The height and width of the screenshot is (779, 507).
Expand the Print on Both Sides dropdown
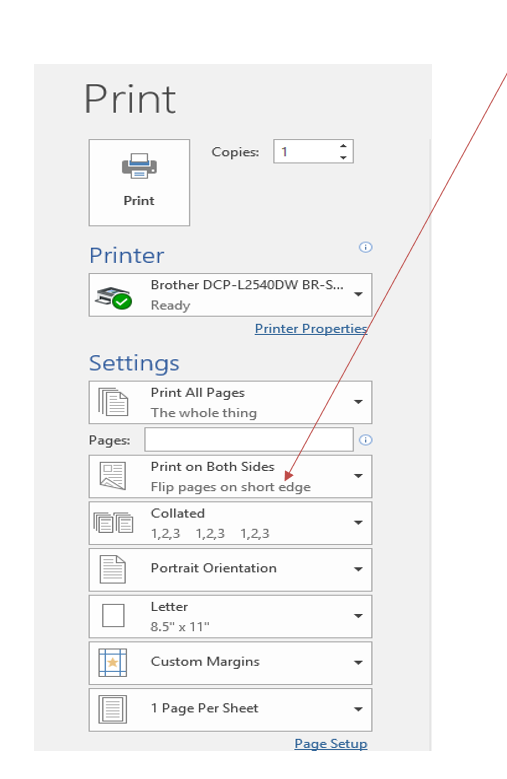click(x=230, y=476)
